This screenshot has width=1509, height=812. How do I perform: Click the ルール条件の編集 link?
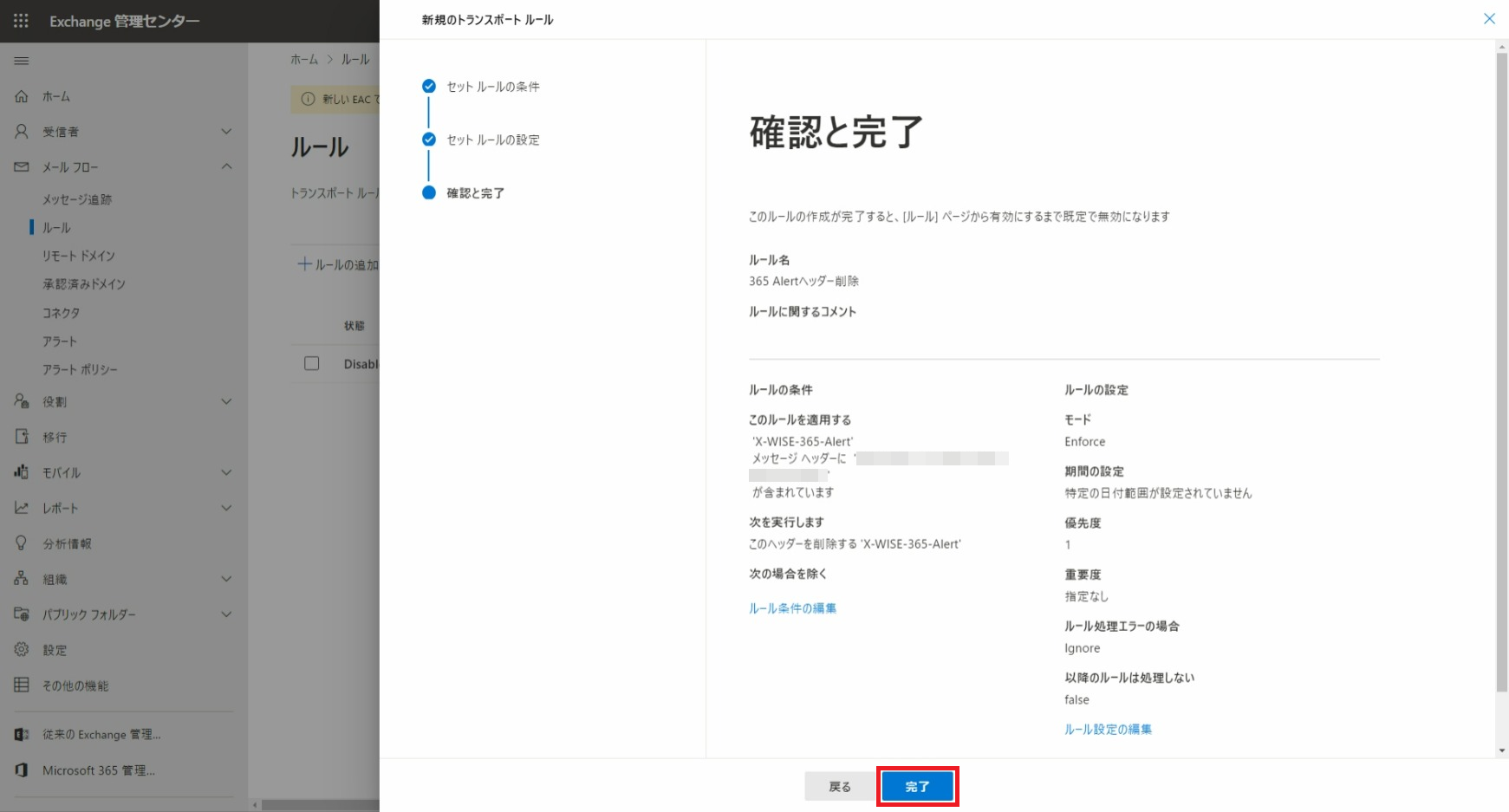click(792, 608)
